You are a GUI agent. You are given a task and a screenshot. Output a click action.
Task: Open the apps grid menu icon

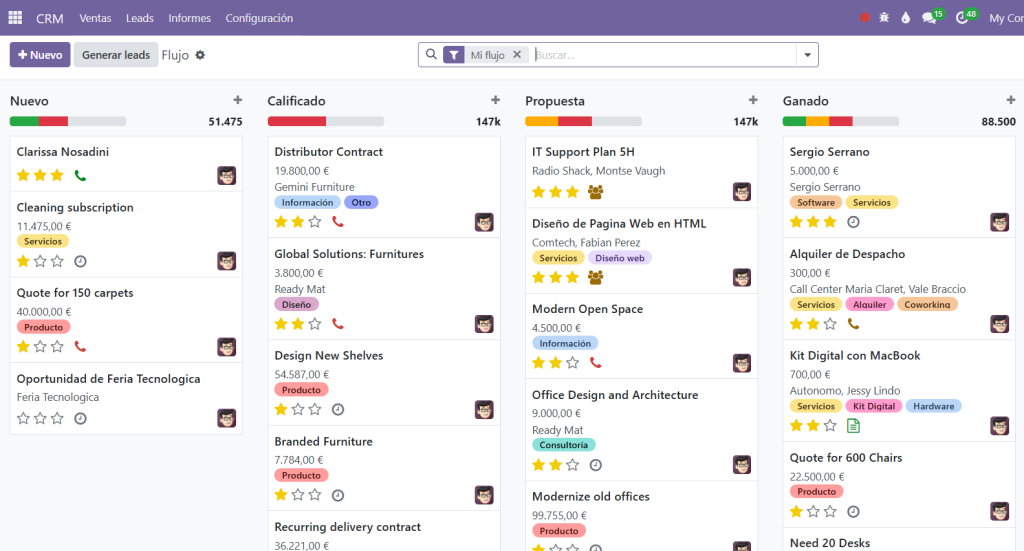click(15, 18)
